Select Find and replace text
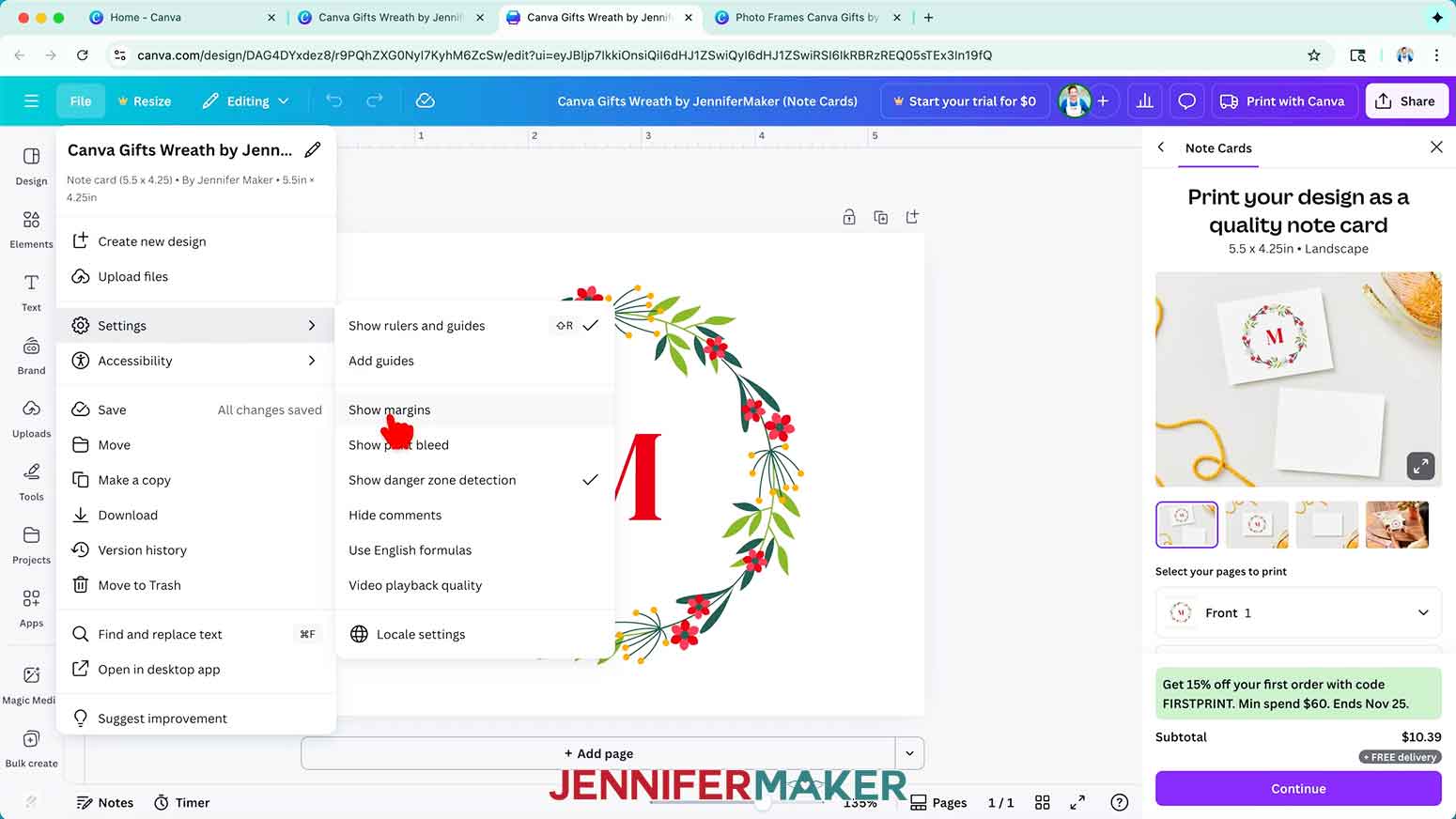 [x=195, y=634]
